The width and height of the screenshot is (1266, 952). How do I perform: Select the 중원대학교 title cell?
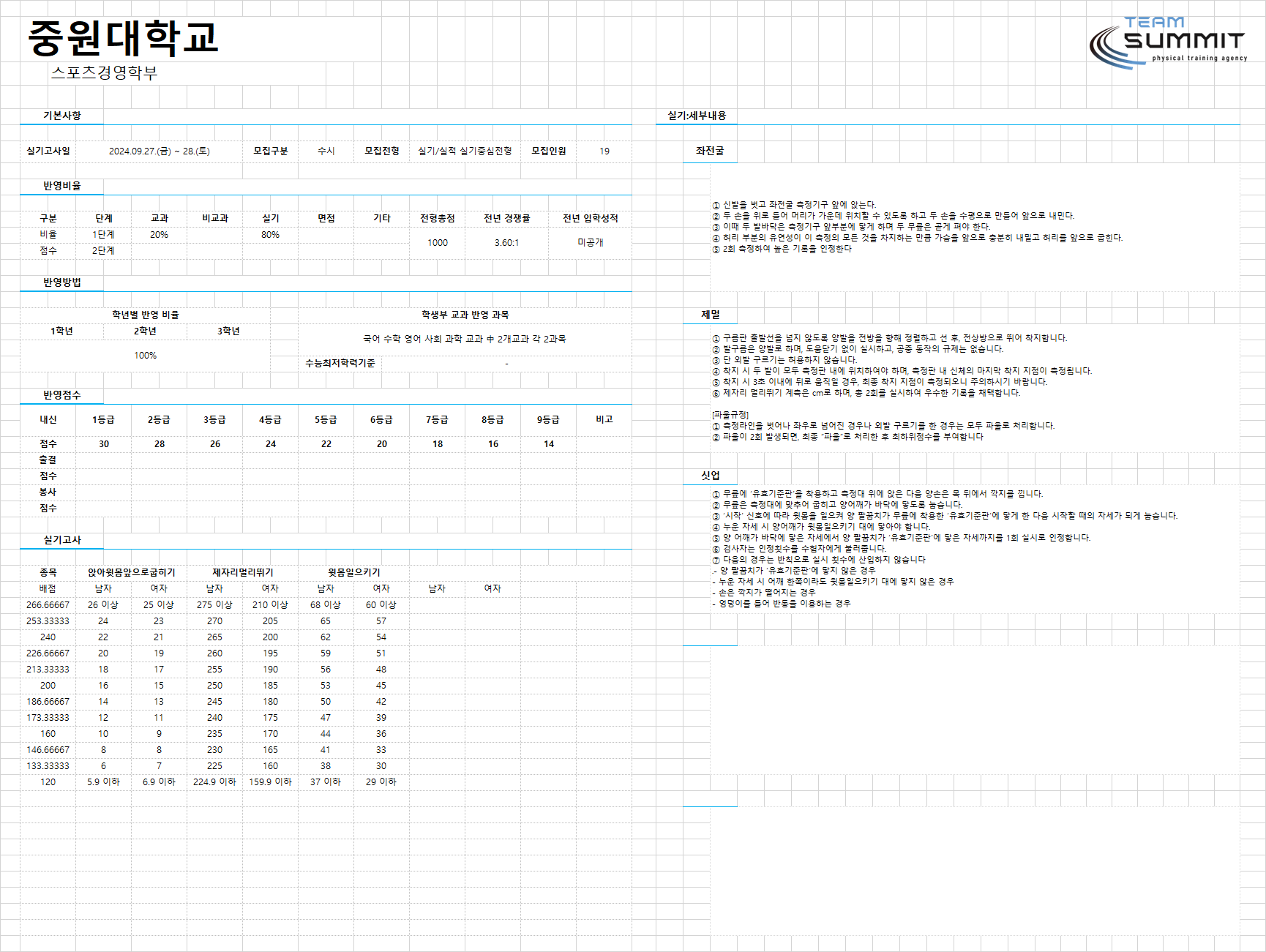click(123, 38)
